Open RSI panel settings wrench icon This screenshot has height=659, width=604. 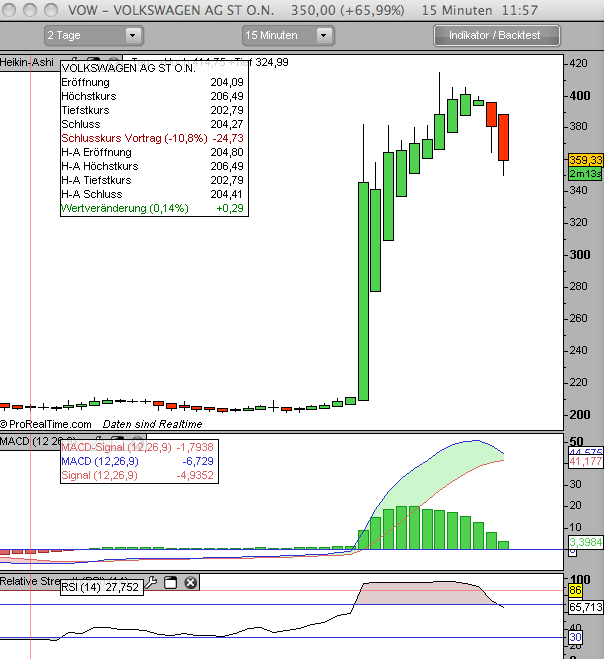tap(151, 583)
